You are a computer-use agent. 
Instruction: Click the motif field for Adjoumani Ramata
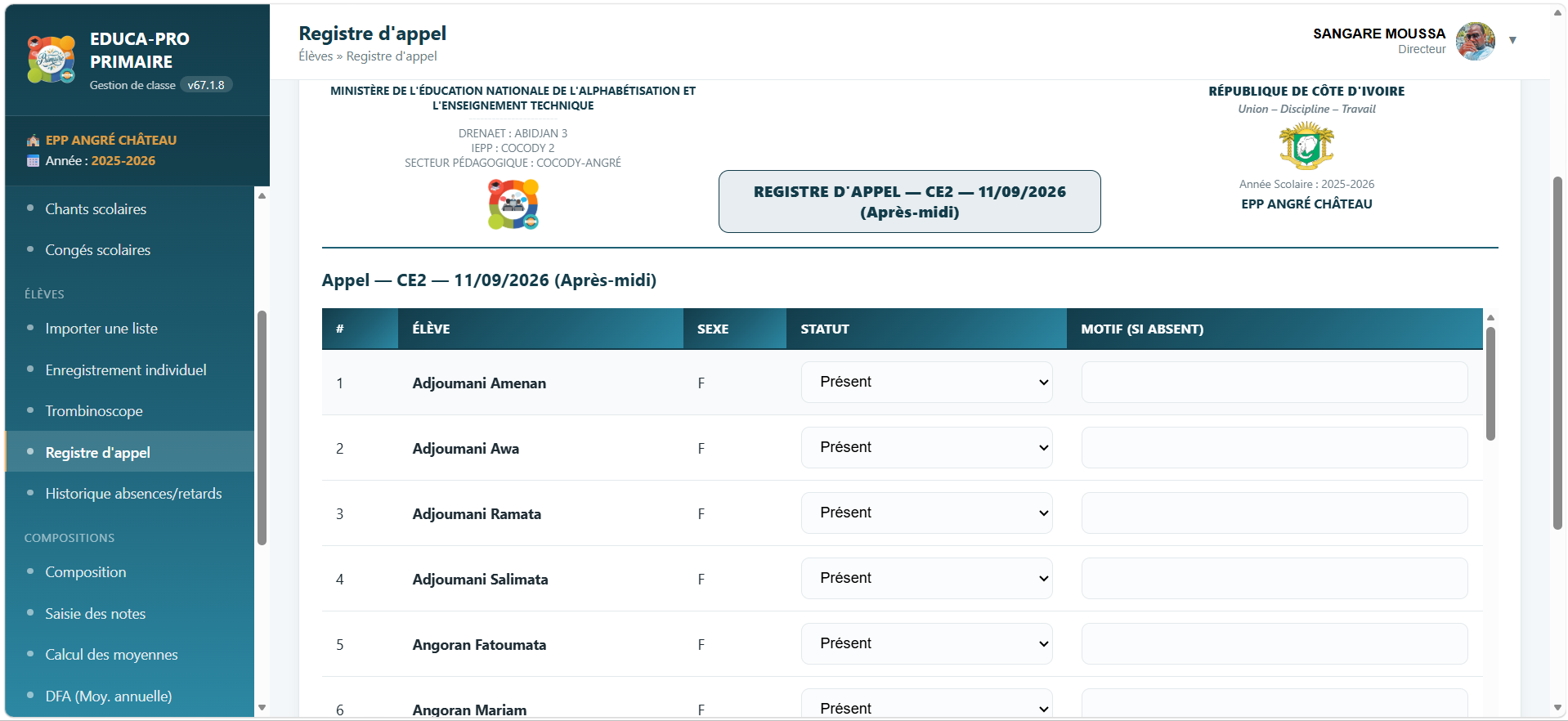click(1275, 513)
